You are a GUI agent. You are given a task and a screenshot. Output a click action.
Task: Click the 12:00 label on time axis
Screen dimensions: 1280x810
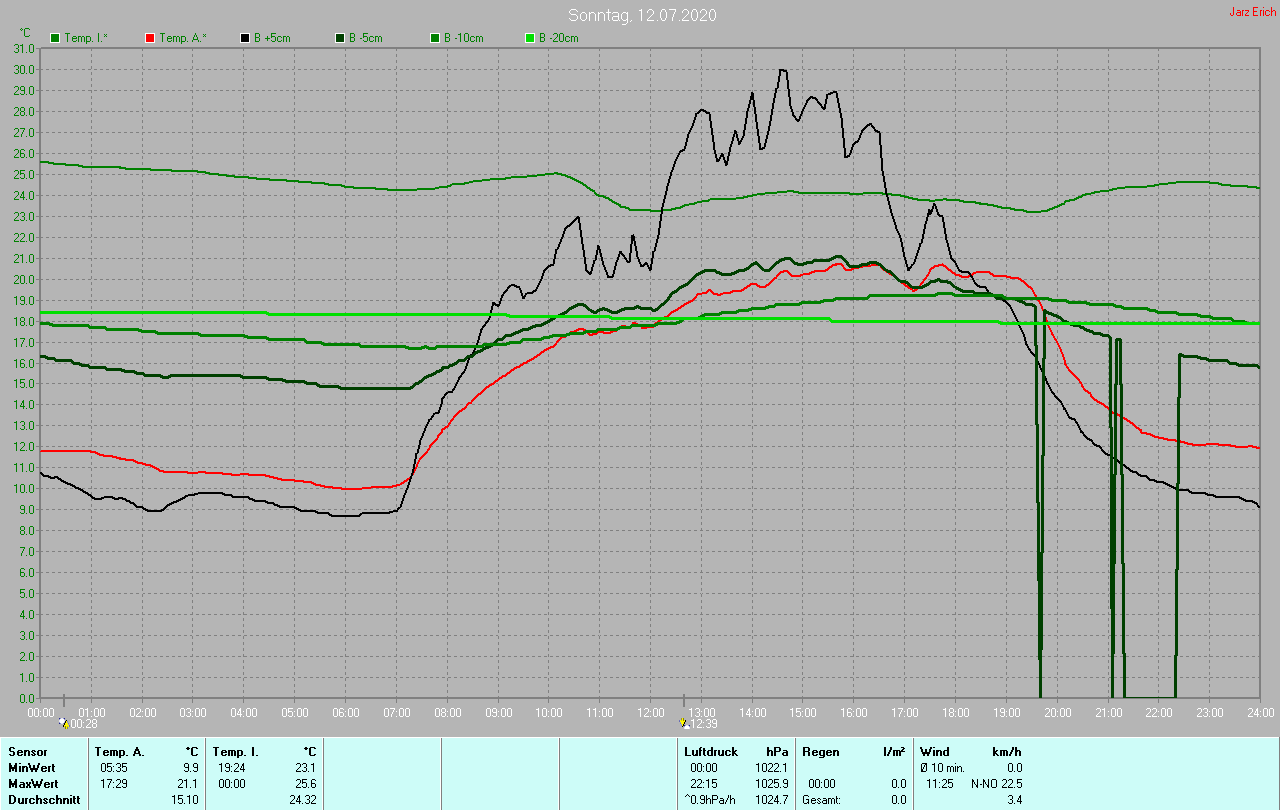click(650, 712)
